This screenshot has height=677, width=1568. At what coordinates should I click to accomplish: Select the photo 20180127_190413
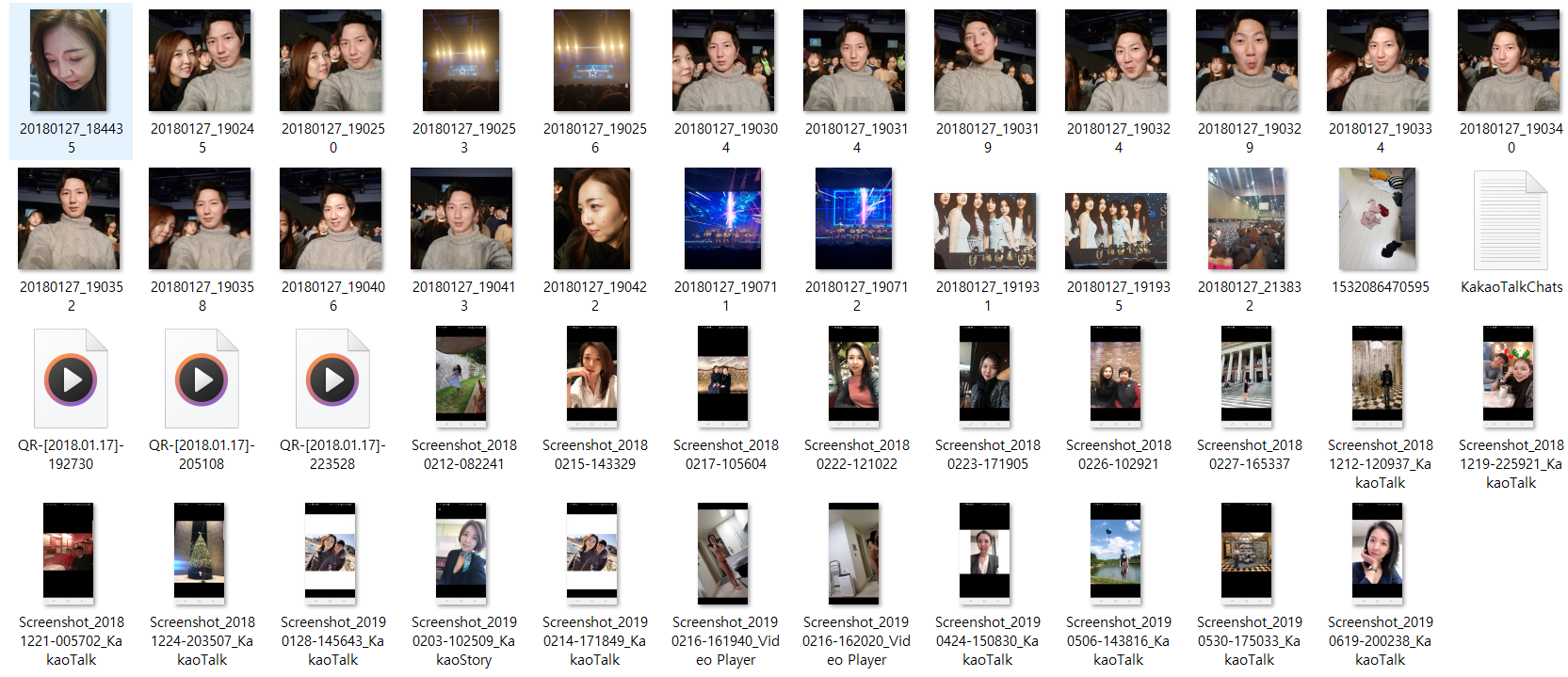(x=461, y=218)
